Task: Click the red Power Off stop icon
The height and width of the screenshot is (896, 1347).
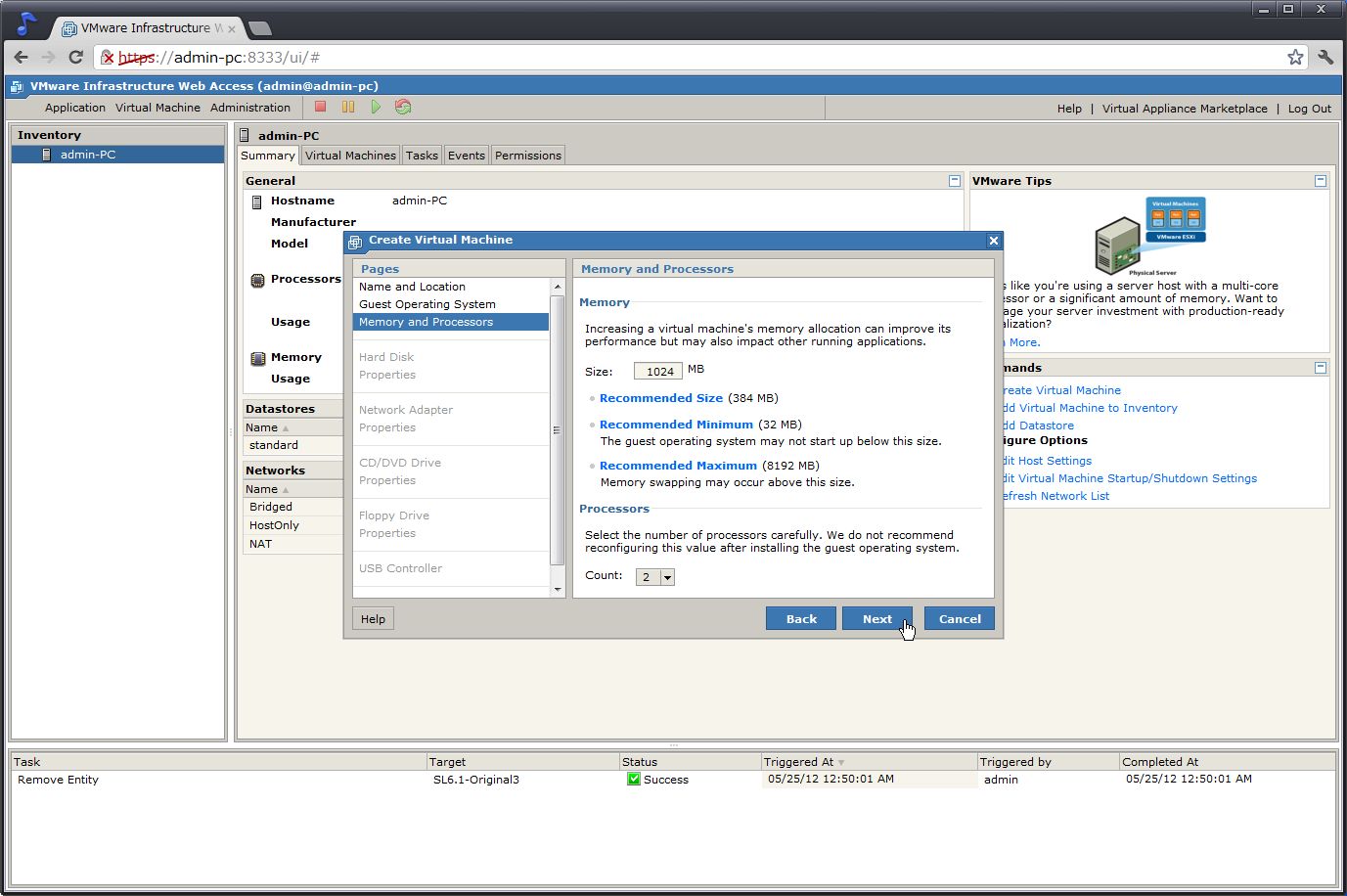Action: (x=320, y=107)
